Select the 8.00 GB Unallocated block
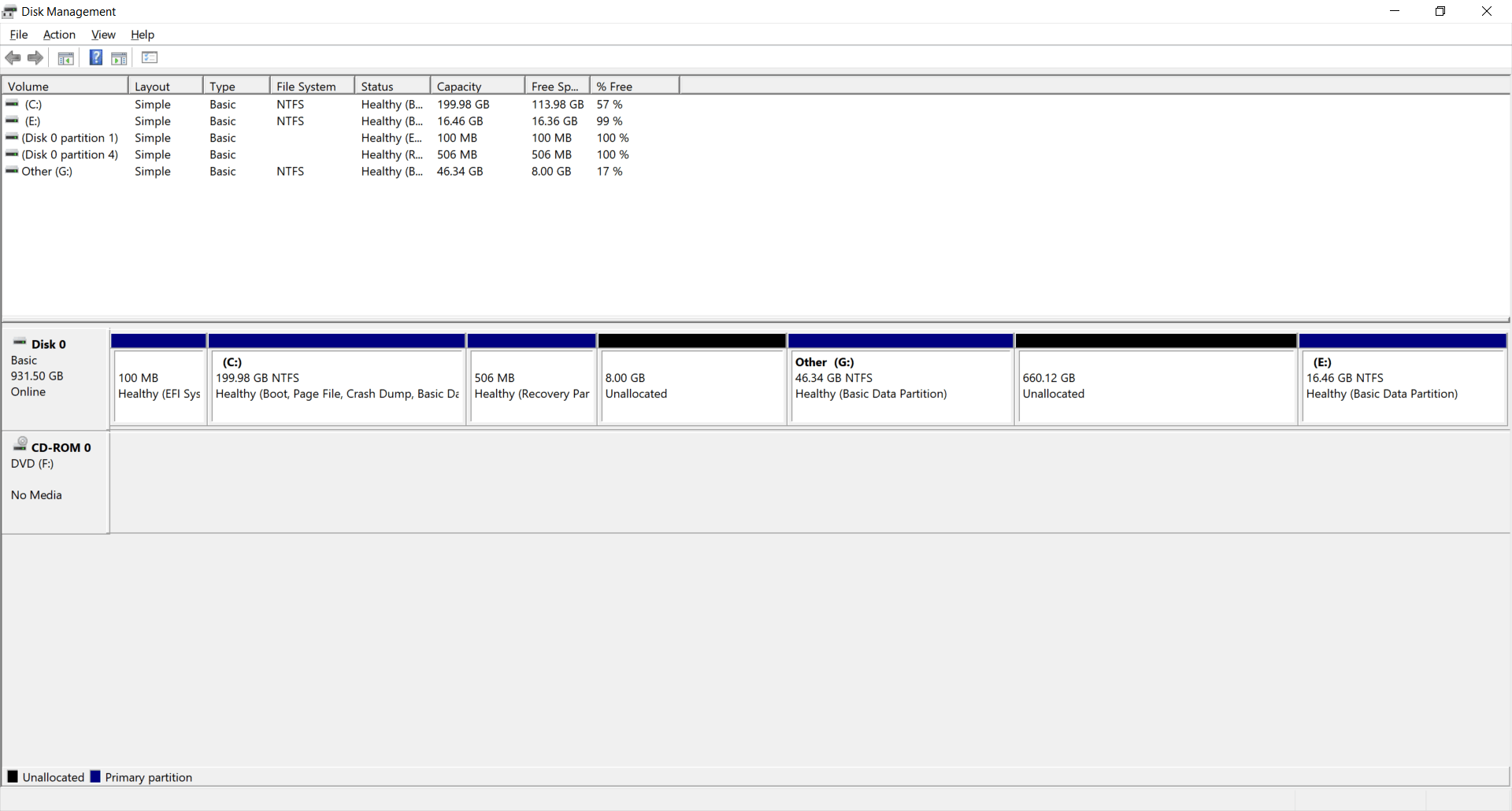 pyautogui.click(x=692, y=380)
